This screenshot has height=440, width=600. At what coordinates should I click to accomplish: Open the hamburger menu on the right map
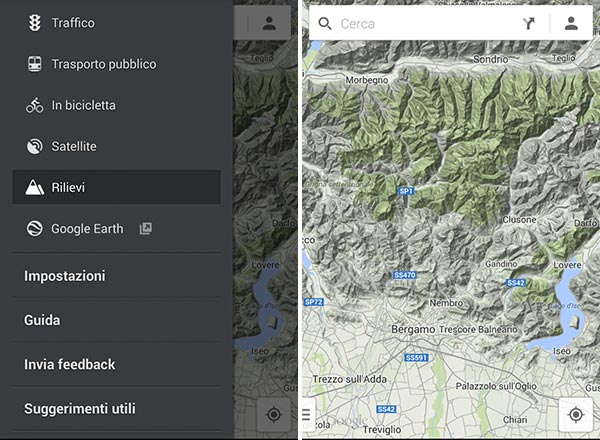(x=306, y=414)
